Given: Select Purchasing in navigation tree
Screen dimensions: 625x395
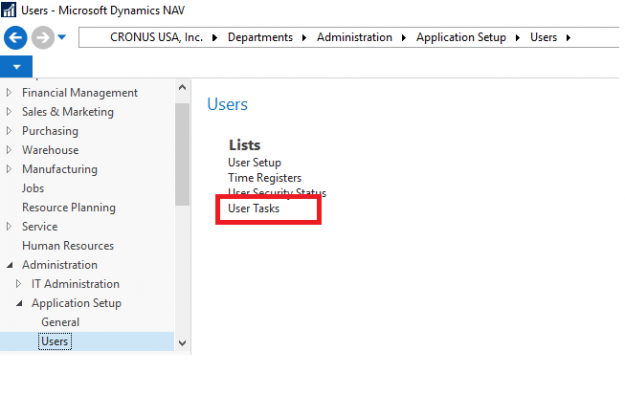Looking at the screenshot, I should pos(50,131).
